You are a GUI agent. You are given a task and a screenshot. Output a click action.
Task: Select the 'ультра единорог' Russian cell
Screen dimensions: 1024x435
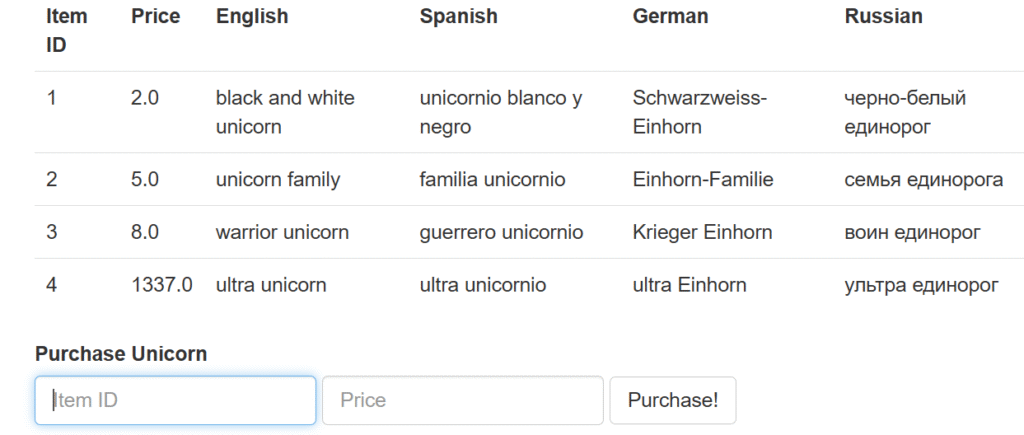click(x=921, y=285)
